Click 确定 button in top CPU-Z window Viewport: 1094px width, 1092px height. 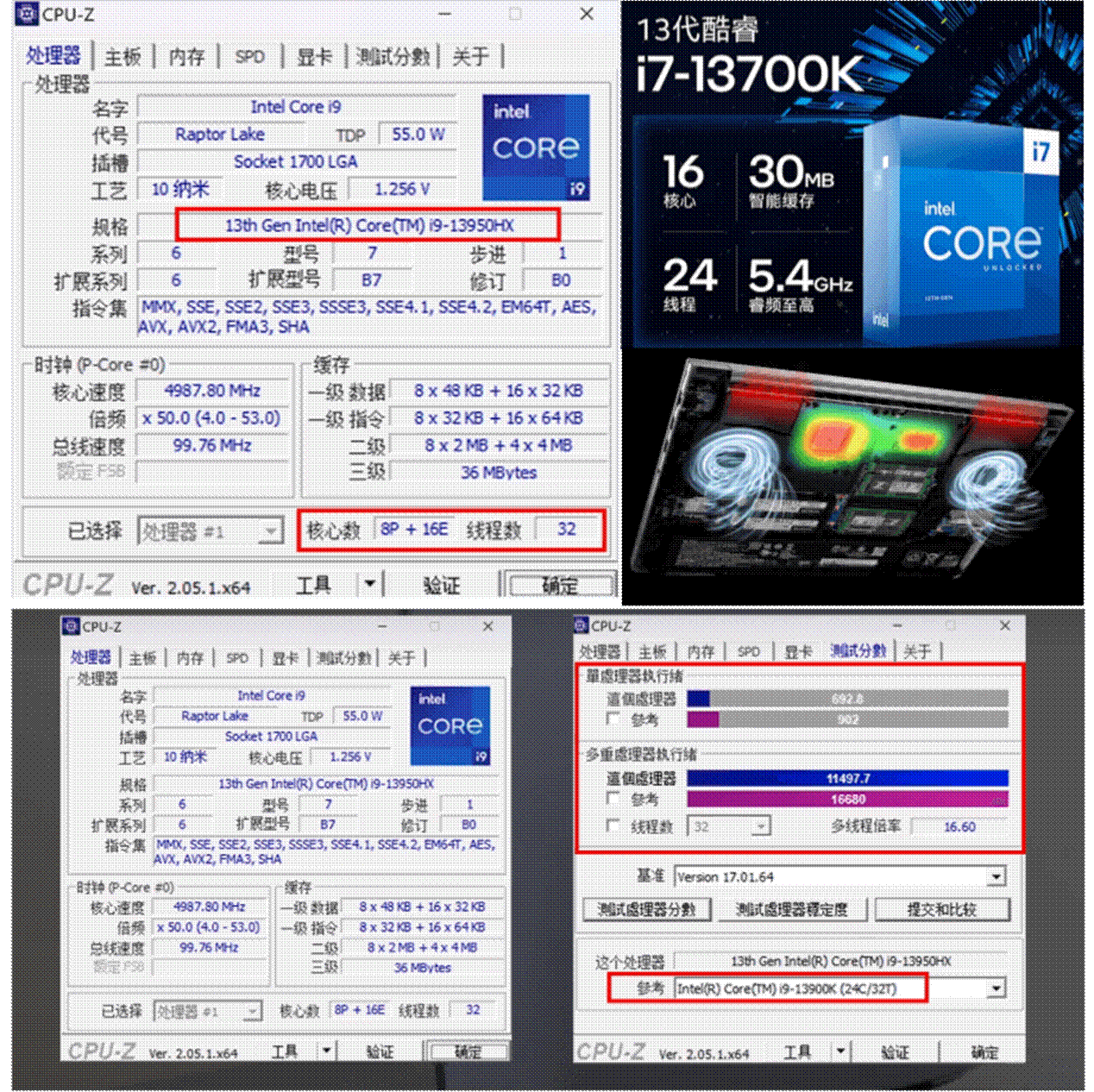561,586
